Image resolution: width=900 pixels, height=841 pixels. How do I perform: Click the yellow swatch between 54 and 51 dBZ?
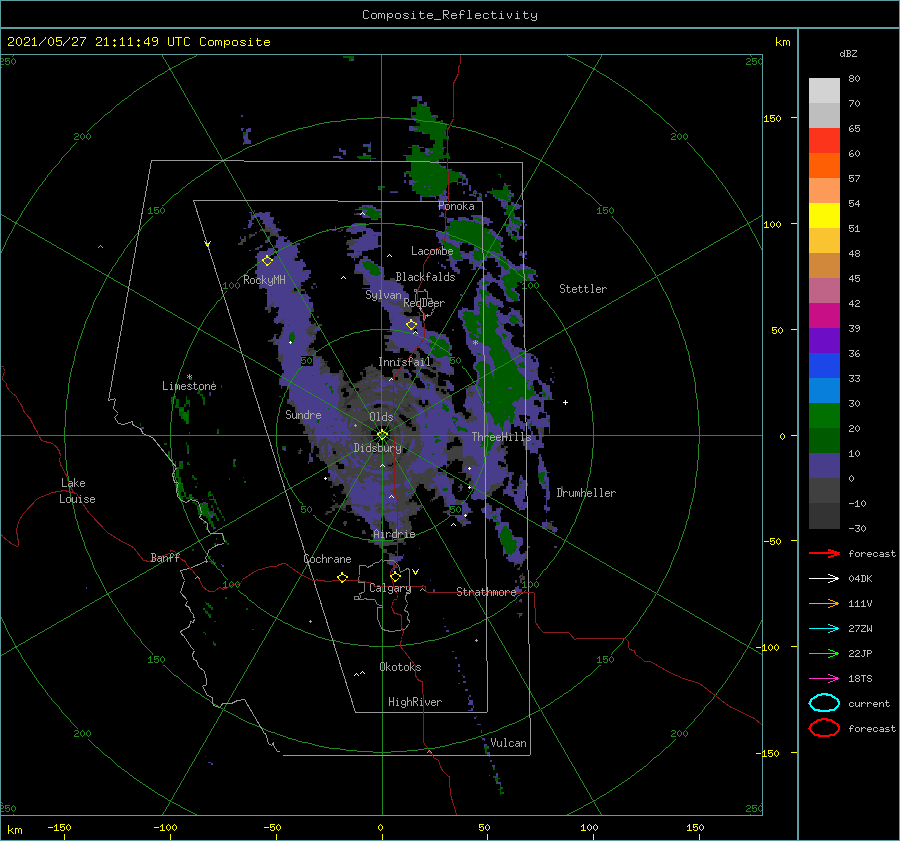tap(824, 215)
